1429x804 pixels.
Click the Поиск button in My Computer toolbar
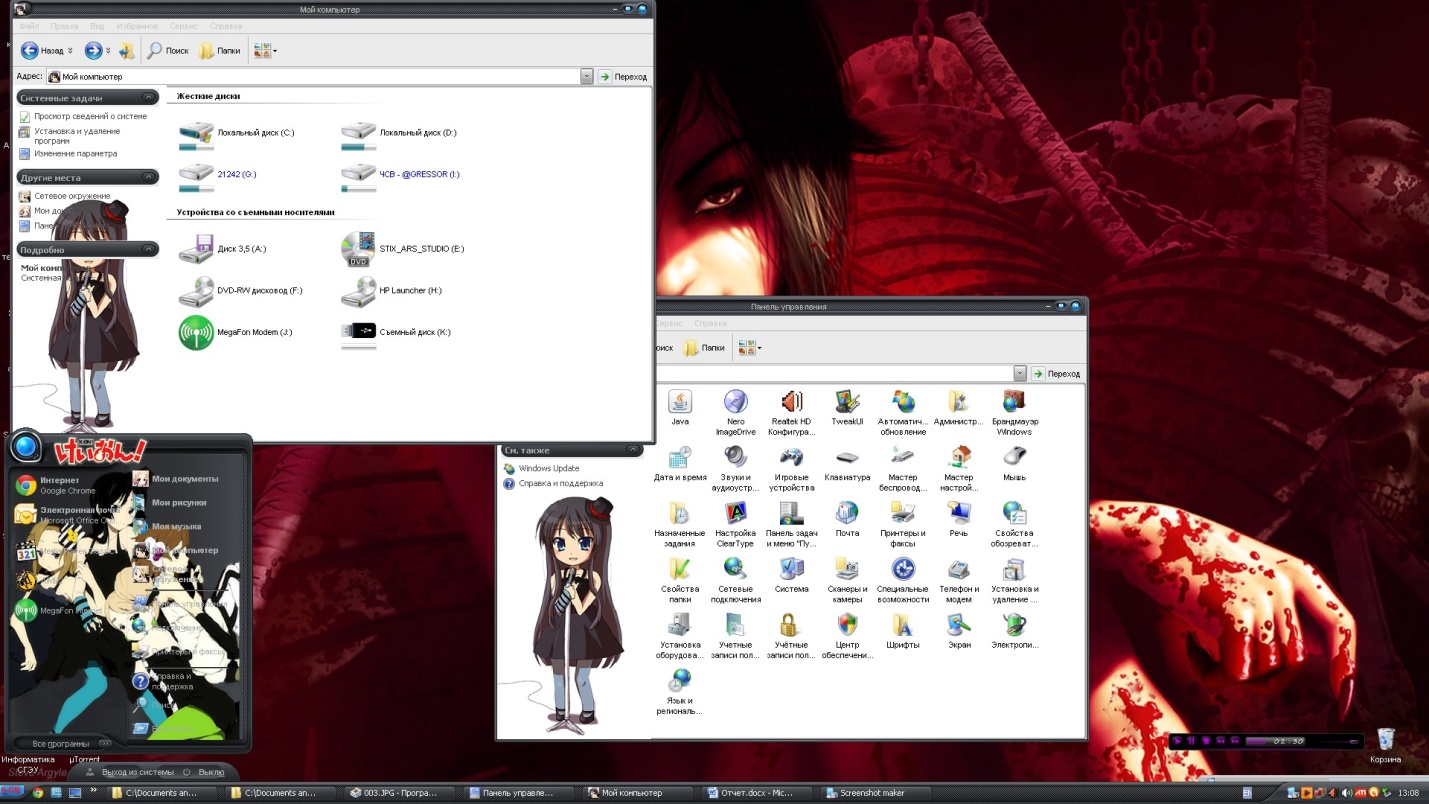click(x=168, y=50)
